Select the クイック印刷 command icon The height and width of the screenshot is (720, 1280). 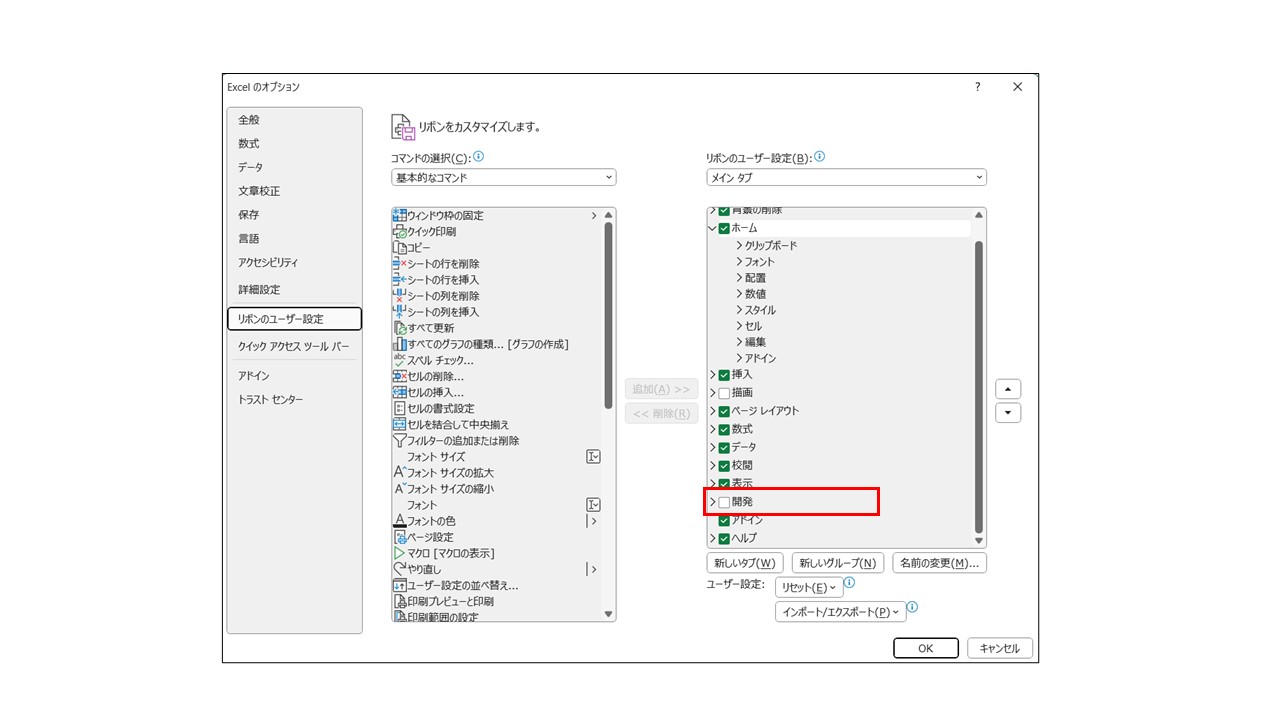coord(399,231)
